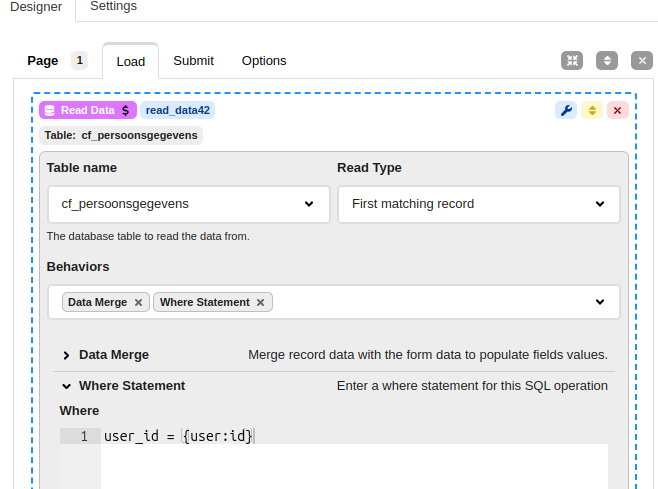The height and width of the screenshot is (489, 658).
Task: Open Read Data settings wrench icon
Action: (566, 110)
